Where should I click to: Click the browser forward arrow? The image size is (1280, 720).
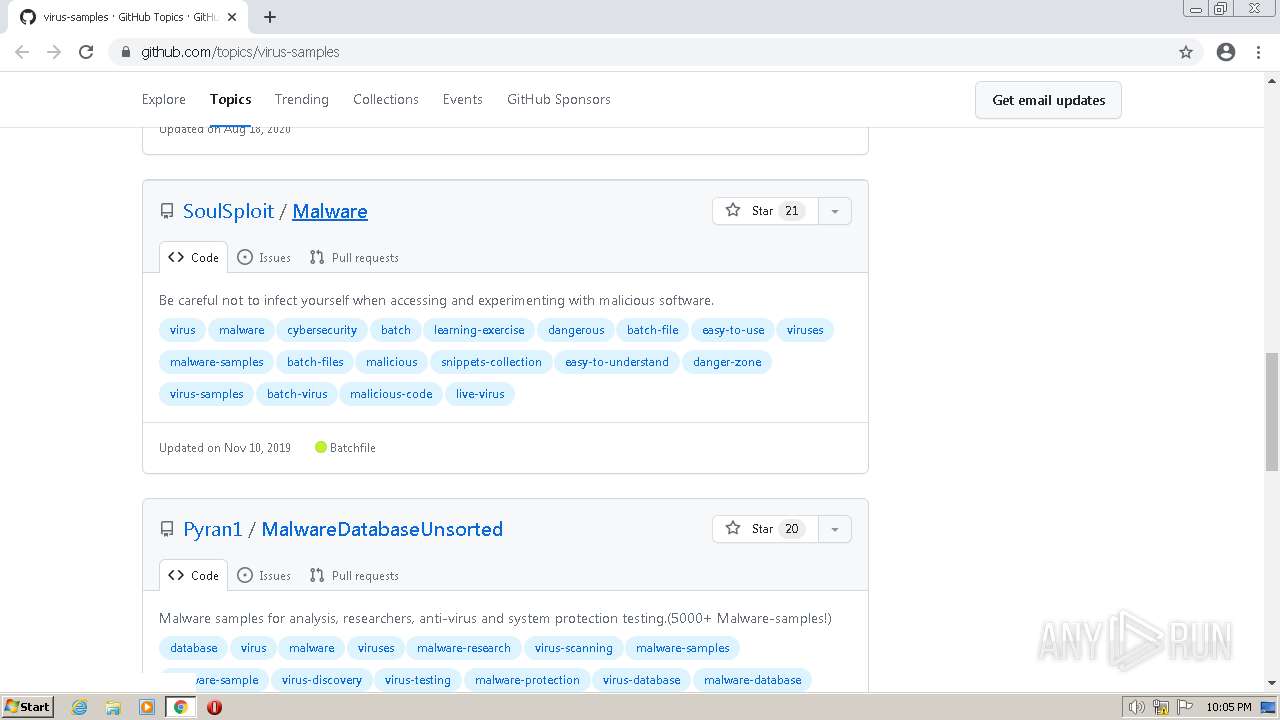pyautogui.click(x=54, y=52)
